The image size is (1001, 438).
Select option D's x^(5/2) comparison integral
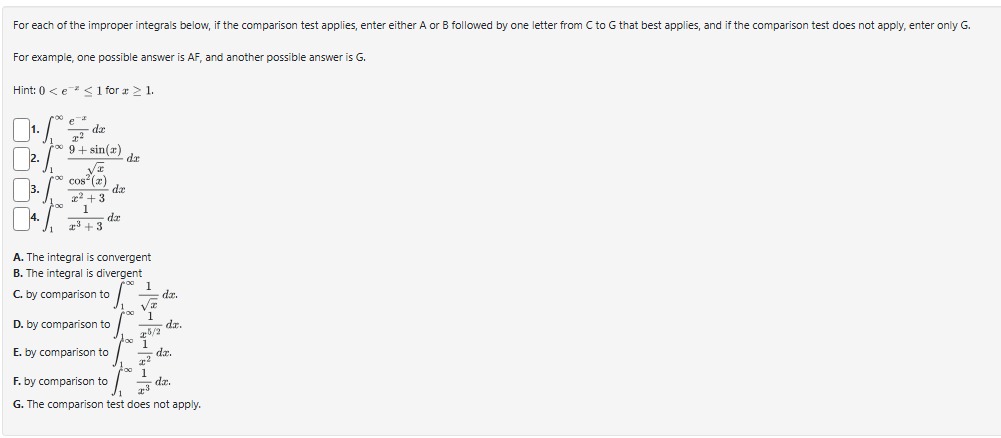148,324
